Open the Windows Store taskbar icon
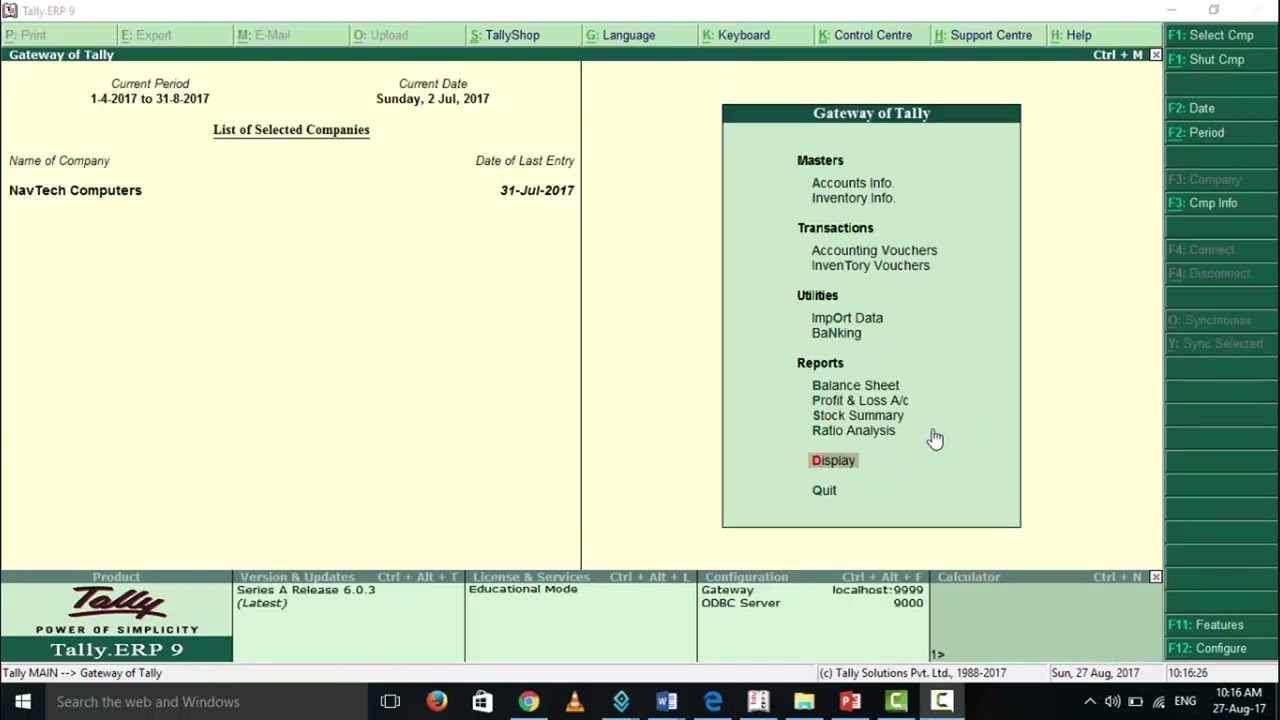The image size is (1280, 720). (x=482, y=702)
